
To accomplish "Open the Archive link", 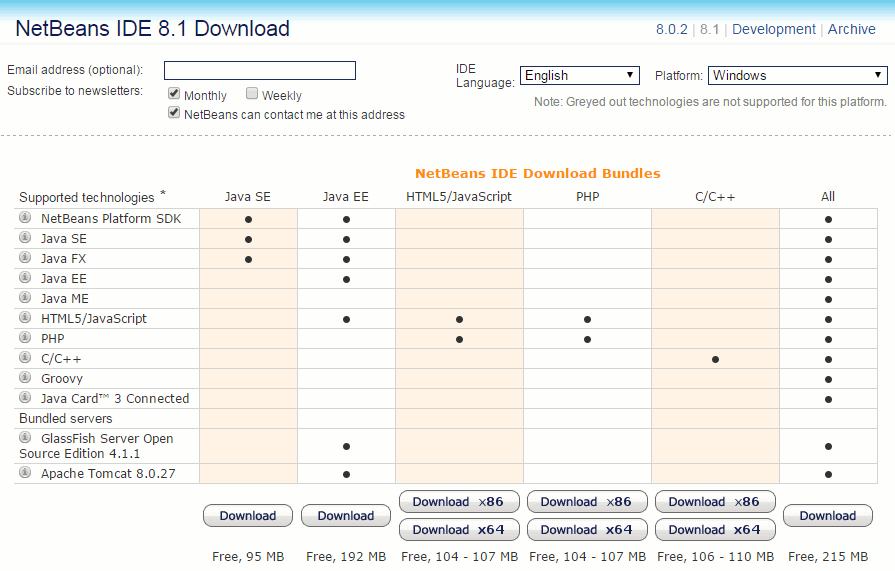I will click(851, 29).
